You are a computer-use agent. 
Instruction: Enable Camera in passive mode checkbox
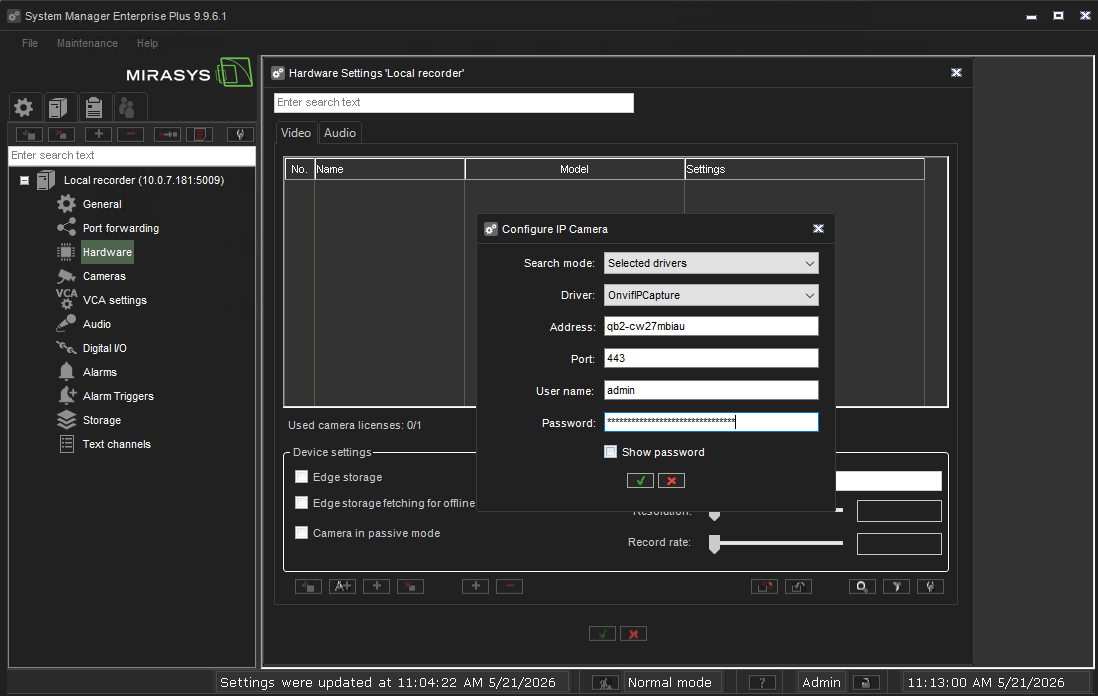point(302,533)
